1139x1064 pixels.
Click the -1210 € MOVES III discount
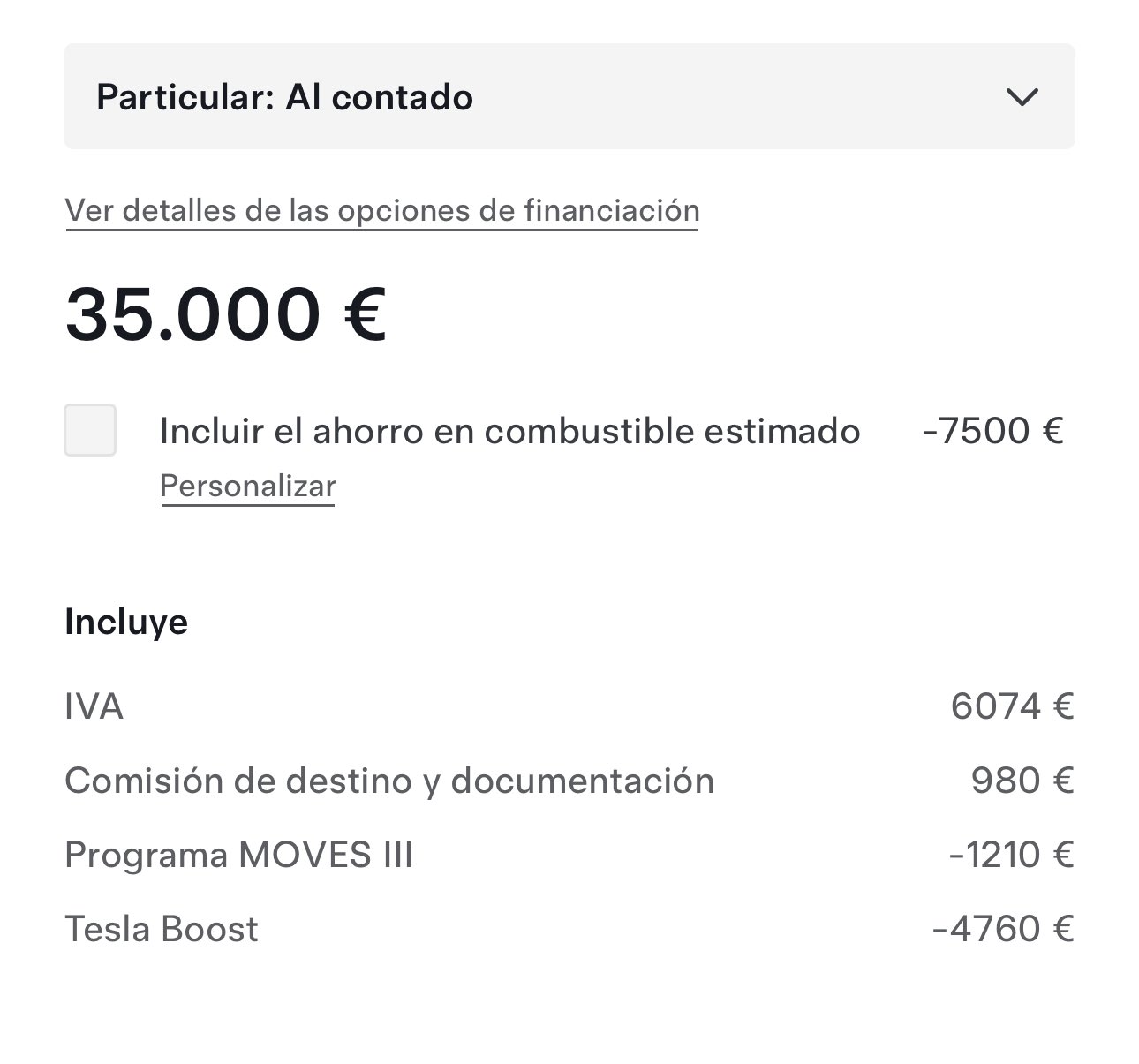tap(1011, 855)
